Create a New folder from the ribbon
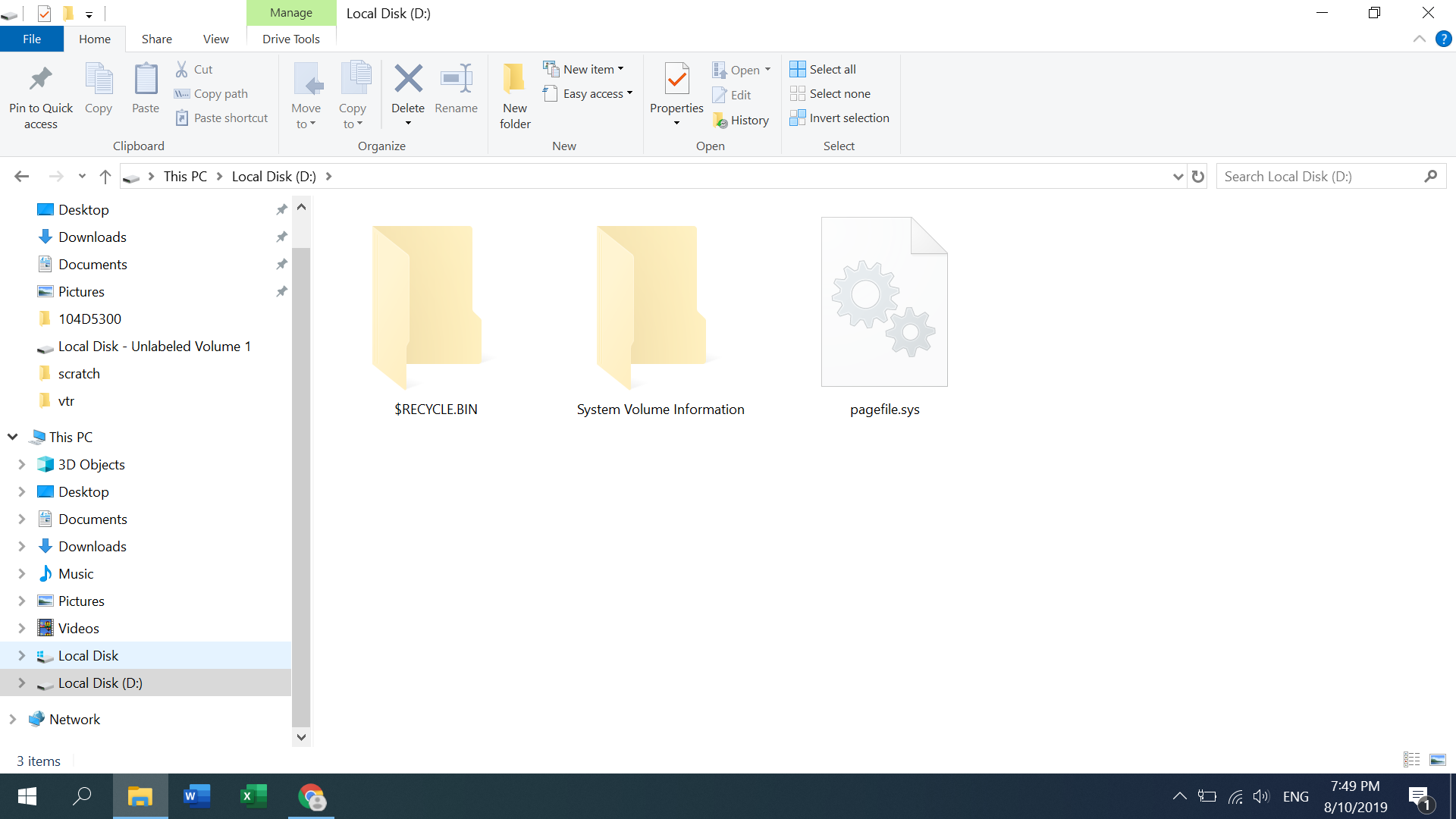Screen dimensions: 1456x819 (x=515, y=95)
